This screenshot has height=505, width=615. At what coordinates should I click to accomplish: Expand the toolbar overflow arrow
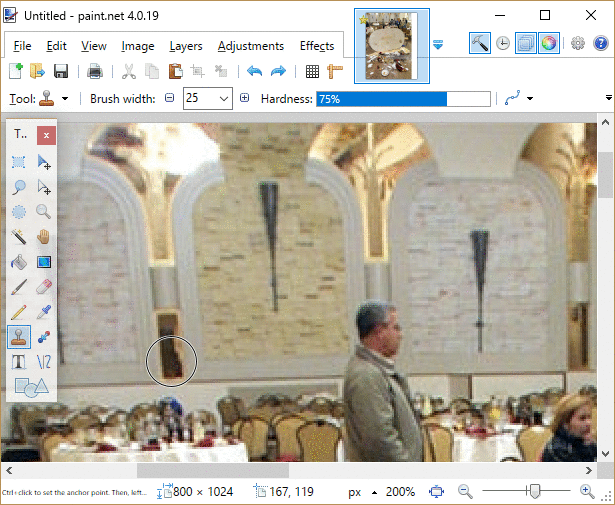(609, 97)
